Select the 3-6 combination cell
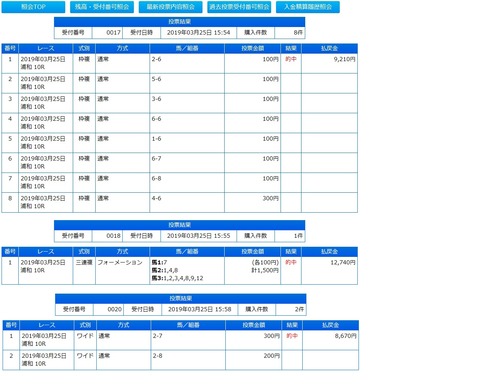The width and height of the screenshot is (480, 384). (x=187, y=103)
